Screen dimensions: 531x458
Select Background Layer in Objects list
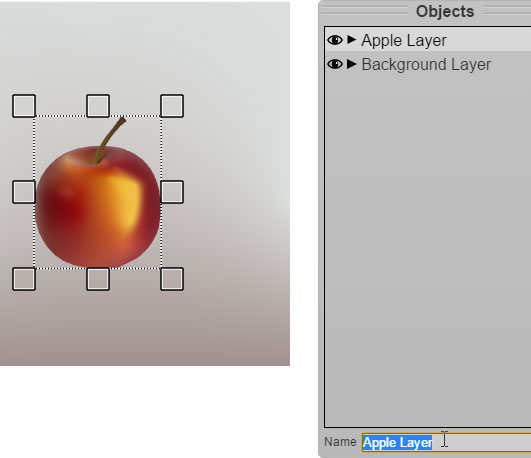(428, 64)
